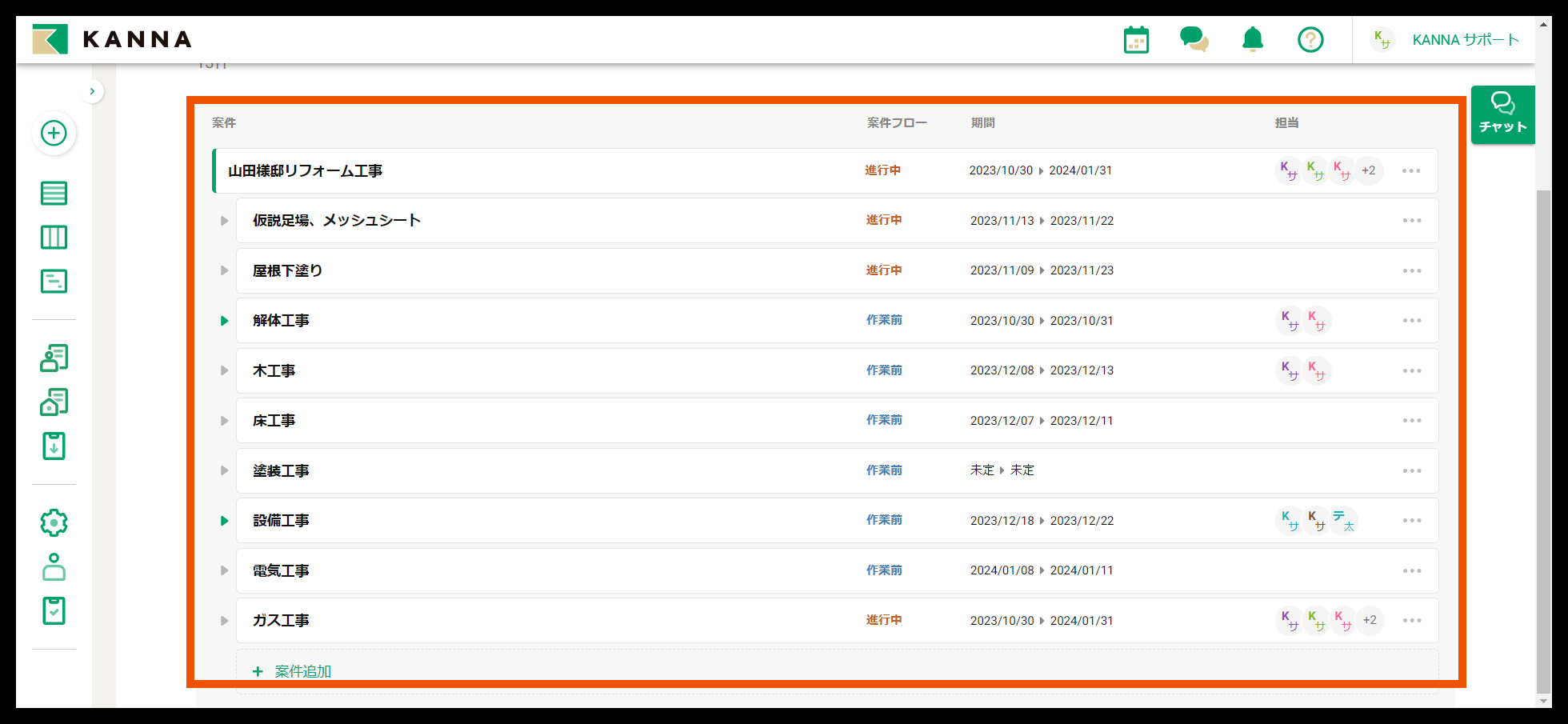Expand the 仮説足場、メッシュシート row
This screenshot has width=1568, height=724.
point(224,221)
